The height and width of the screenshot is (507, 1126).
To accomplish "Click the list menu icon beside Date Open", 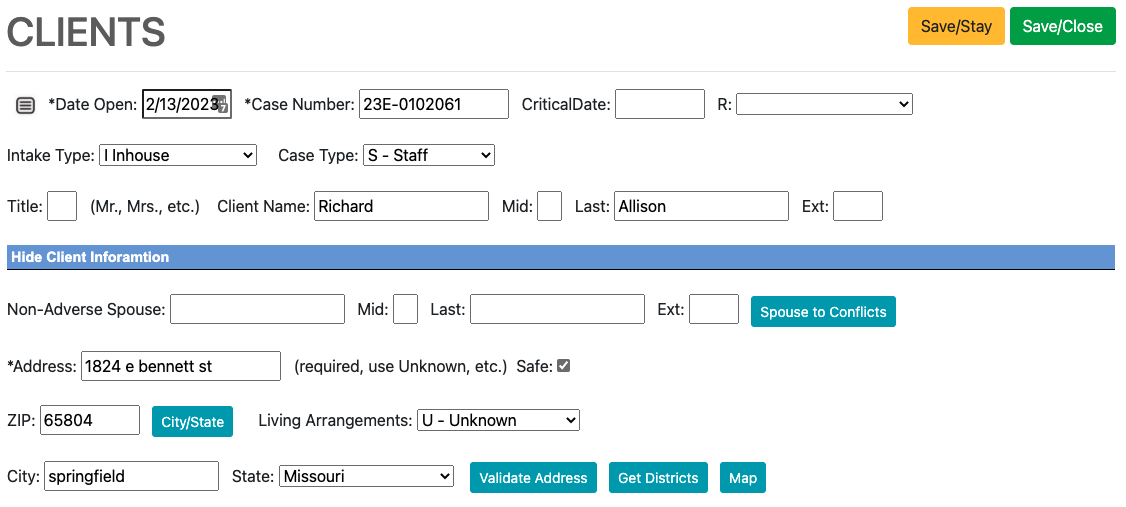I will (x=26, y=105).
